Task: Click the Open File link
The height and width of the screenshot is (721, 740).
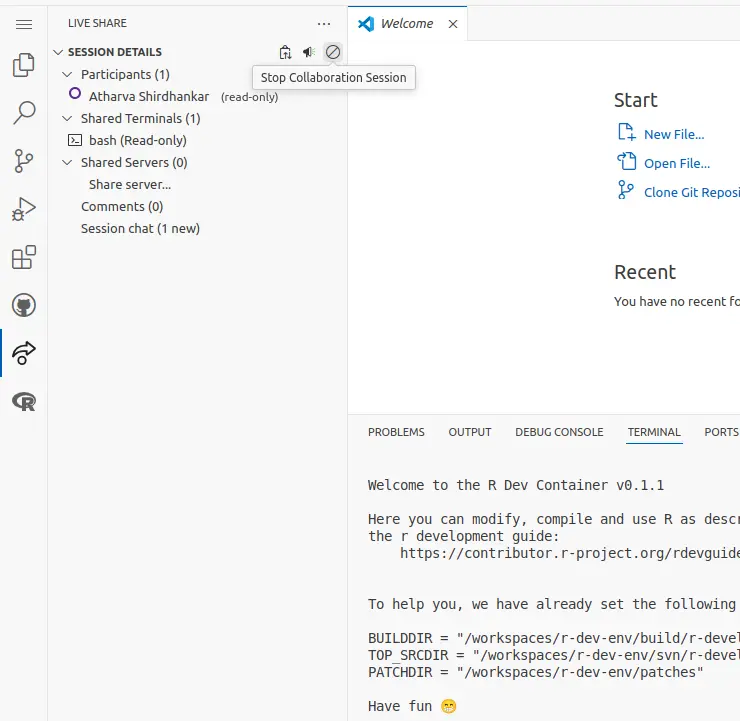Action: pos(676,163)
